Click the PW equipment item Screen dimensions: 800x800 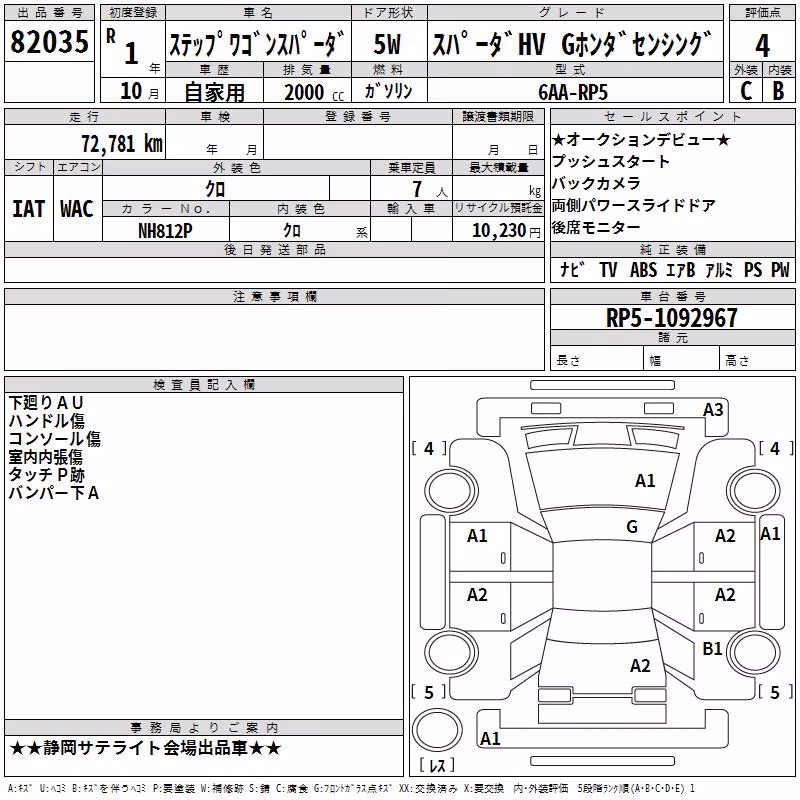click(780, 269)
